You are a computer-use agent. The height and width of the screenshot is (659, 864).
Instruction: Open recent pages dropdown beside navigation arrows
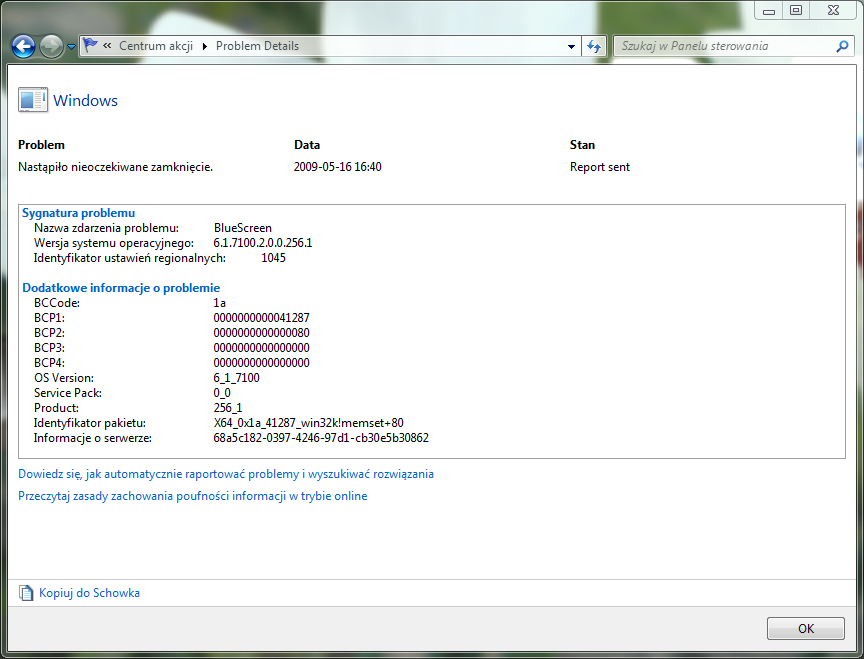pyautogui.click(x=71, y=47)
